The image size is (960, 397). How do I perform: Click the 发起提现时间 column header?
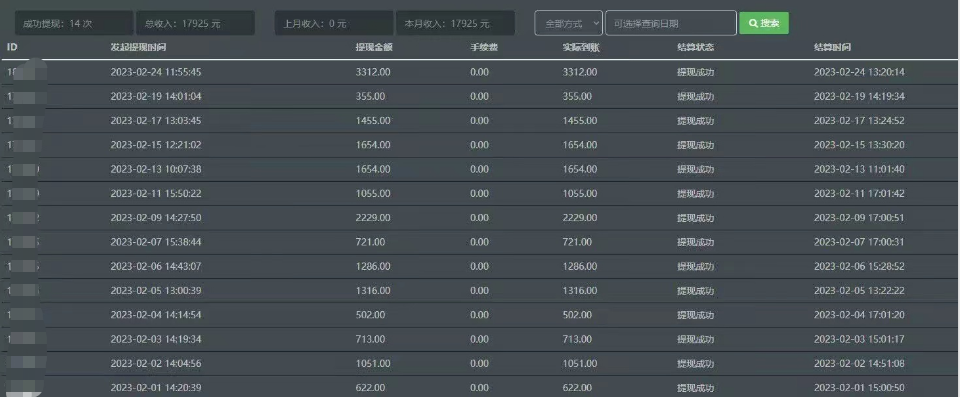point(138,47)
